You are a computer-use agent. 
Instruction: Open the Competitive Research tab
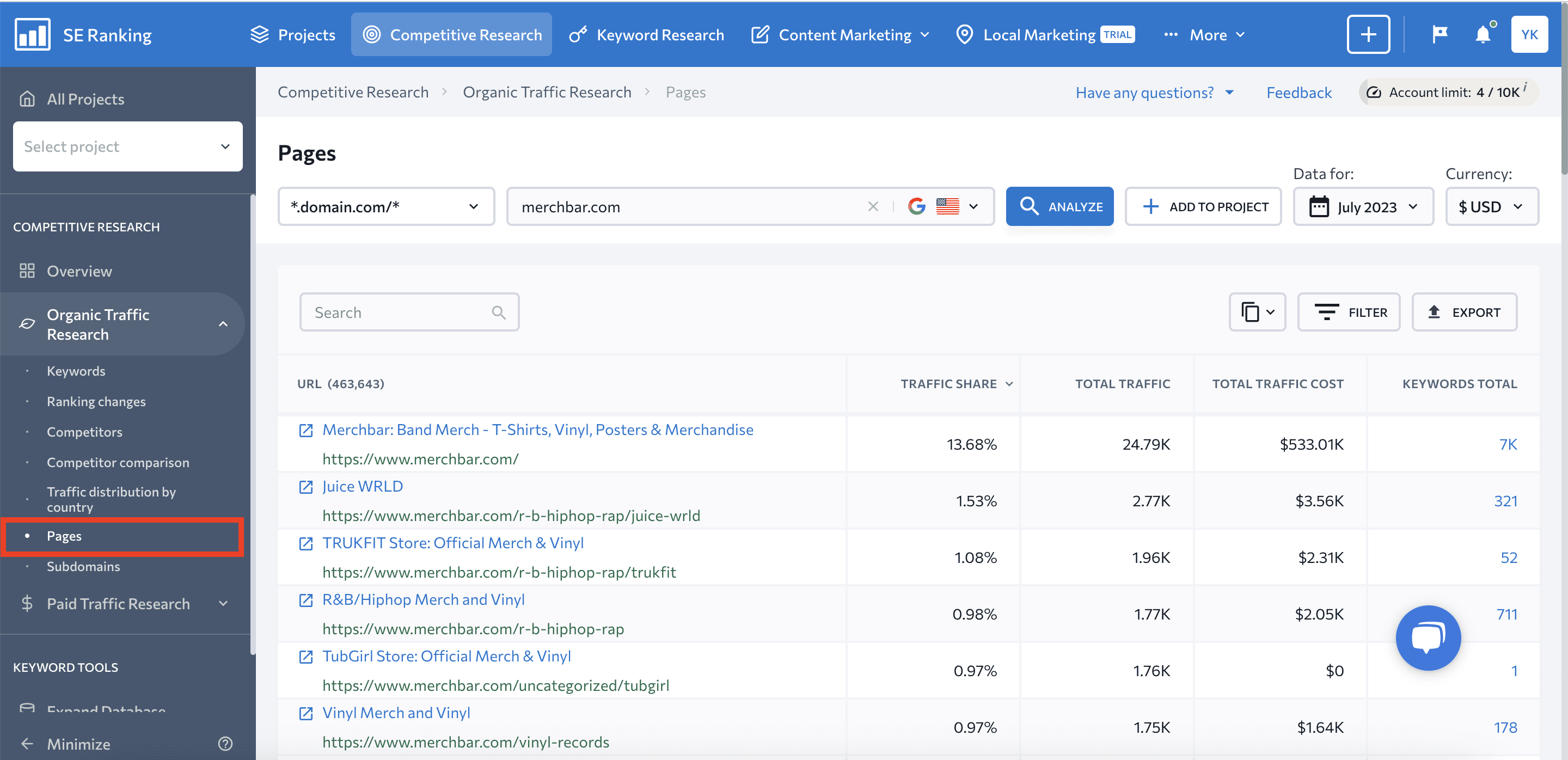click(451, 35)
